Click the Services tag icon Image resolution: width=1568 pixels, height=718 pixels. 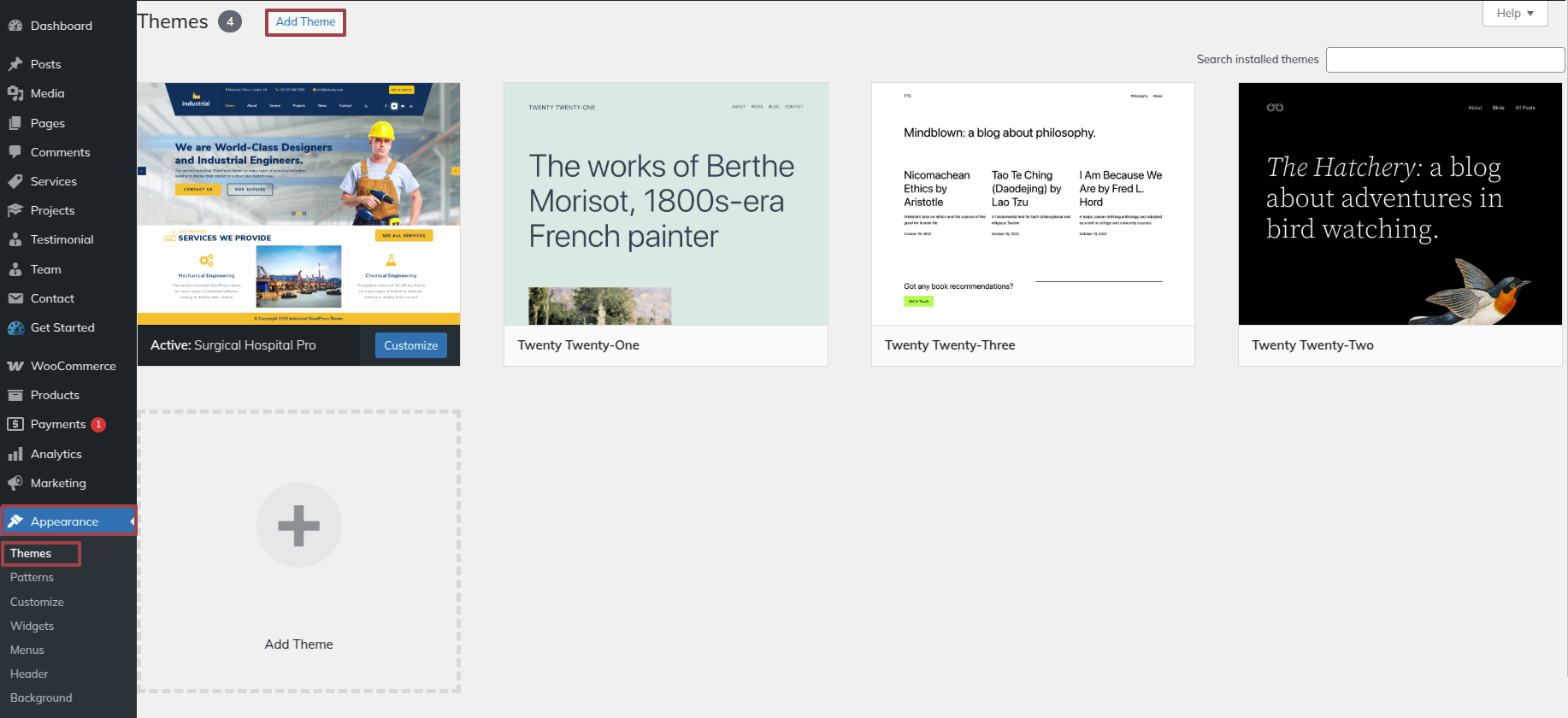pyautogui.click(x=15, y=181)
